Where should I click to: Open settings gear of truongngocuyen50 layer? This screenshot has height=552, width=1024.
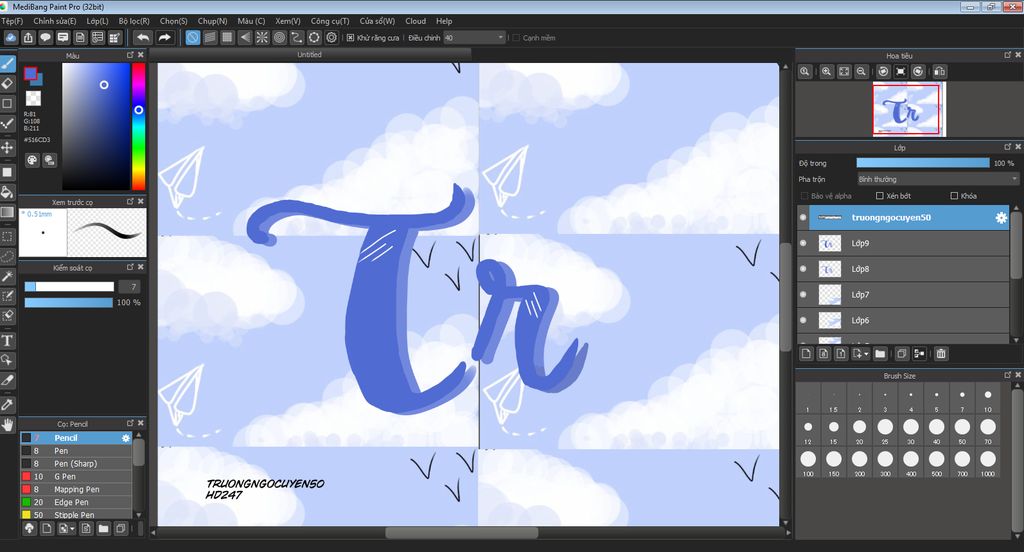coord(1000,218)
